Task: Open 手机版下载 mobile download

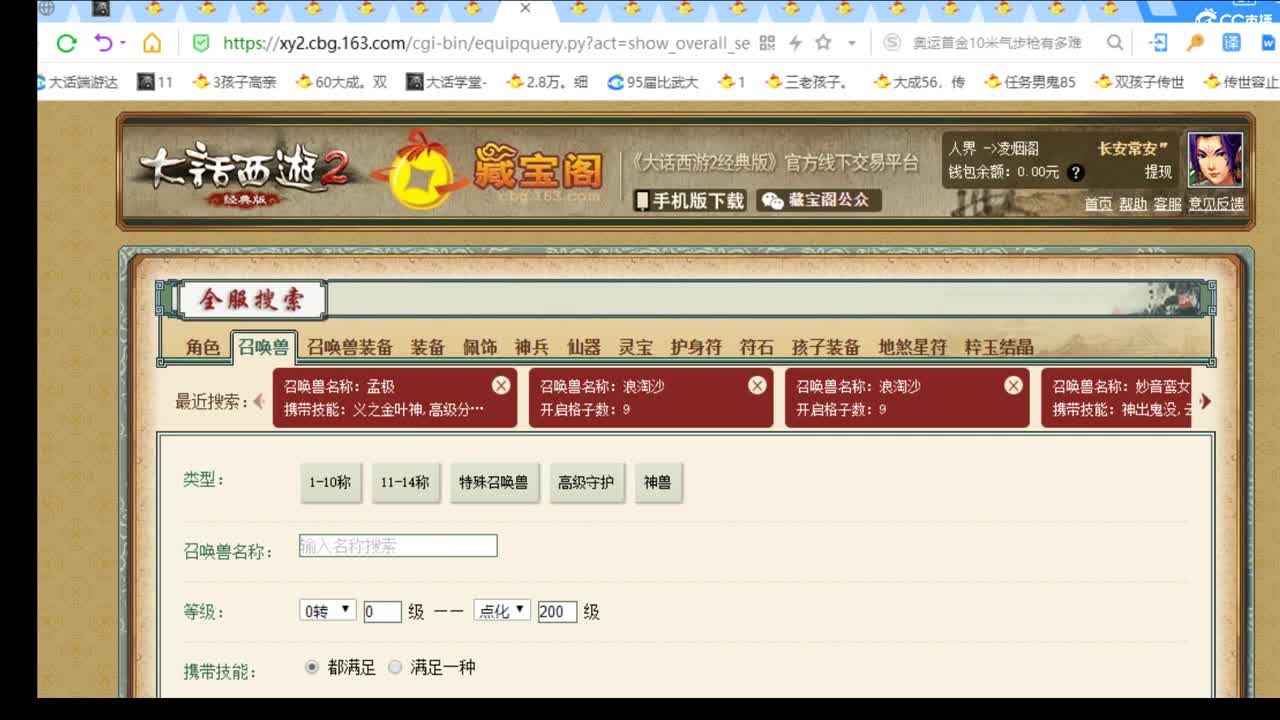Action: 689,200
